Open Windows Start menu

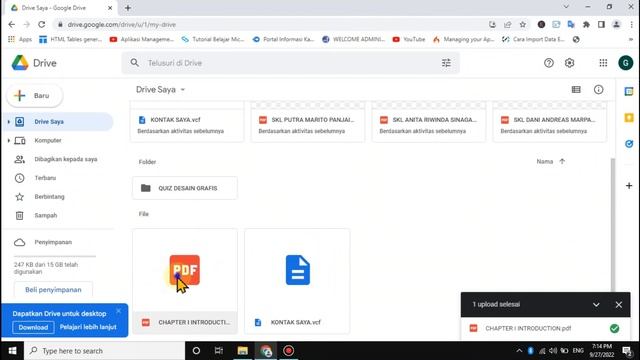pyautogui.click(x=12, y=351)
